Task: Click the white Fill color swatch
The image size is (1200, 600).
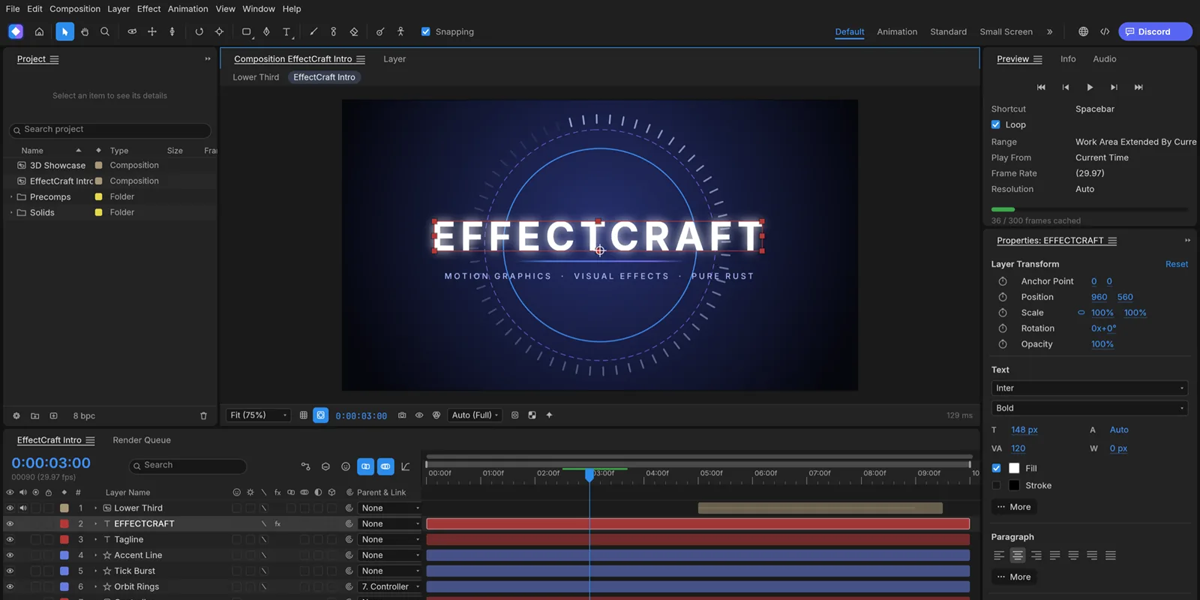Action: click(1014, 468)
